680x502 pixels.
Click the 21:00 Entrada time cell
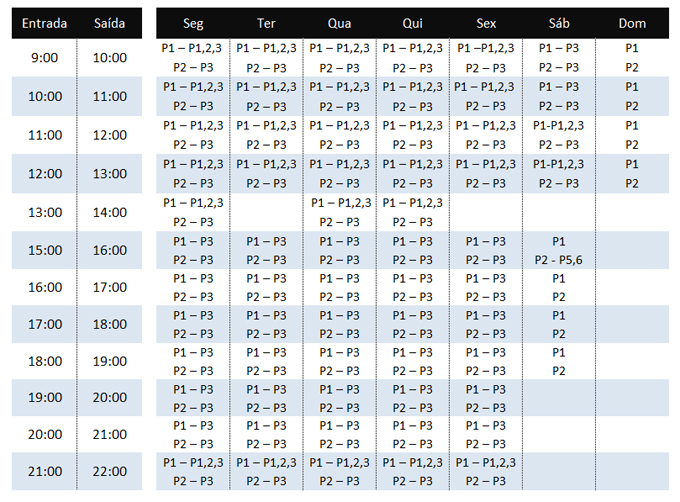tap(44, 472)
